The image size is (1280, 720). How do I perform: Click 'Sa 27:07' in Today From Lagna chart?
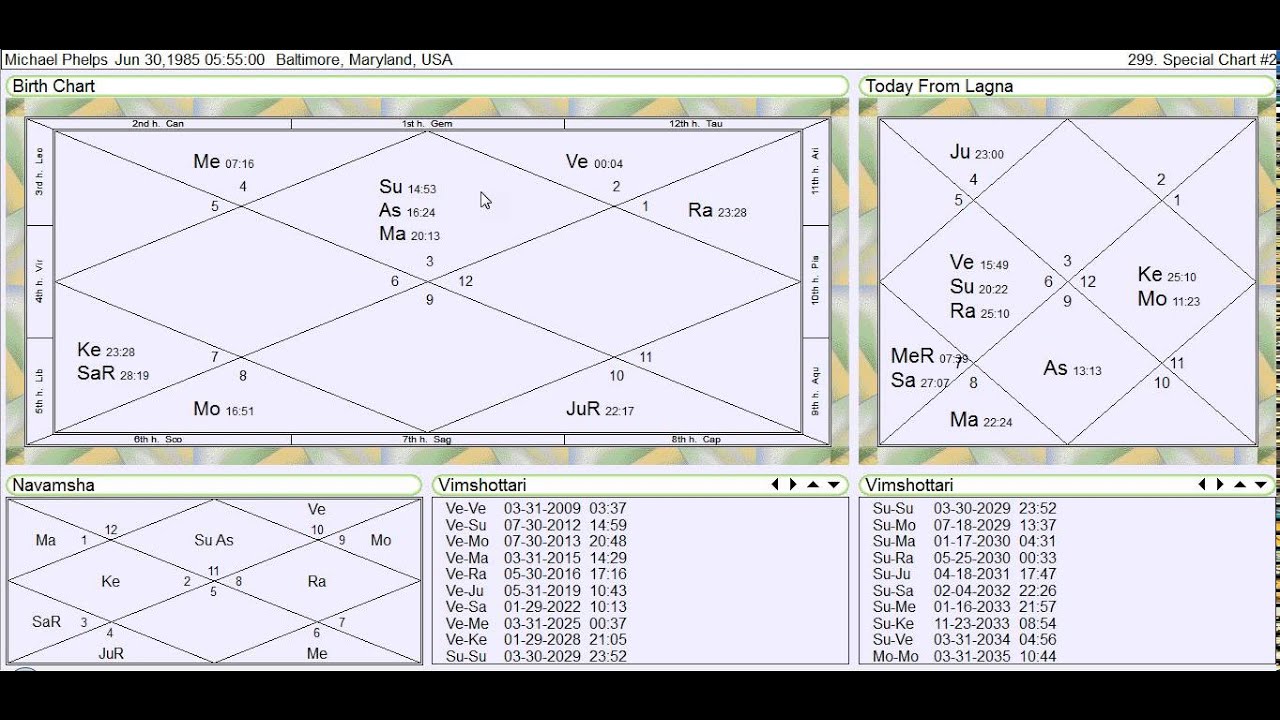click(x=919, y=381)
